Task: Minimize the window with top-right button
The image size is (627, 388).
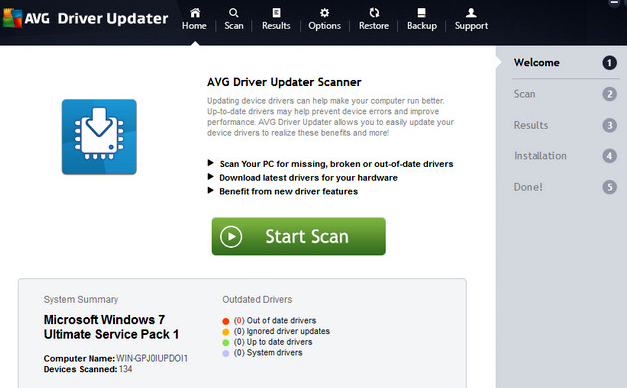Action: click(614, 3)
